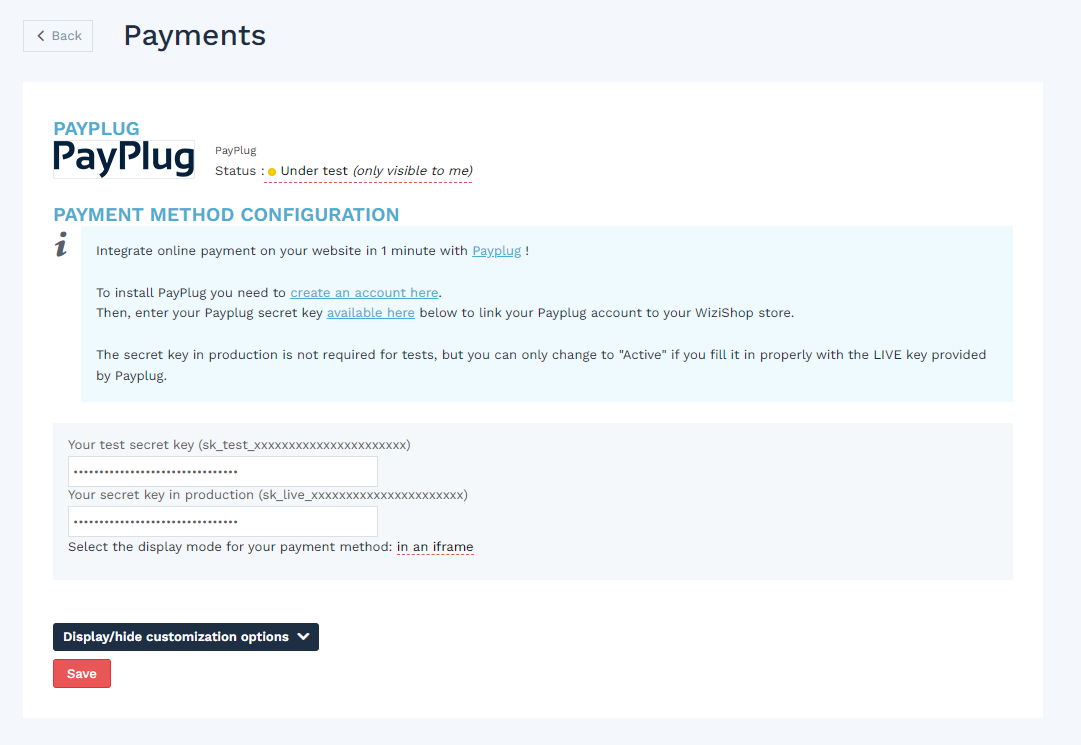Click the 'Your secret key in production' label

click(x=267, y=495)
